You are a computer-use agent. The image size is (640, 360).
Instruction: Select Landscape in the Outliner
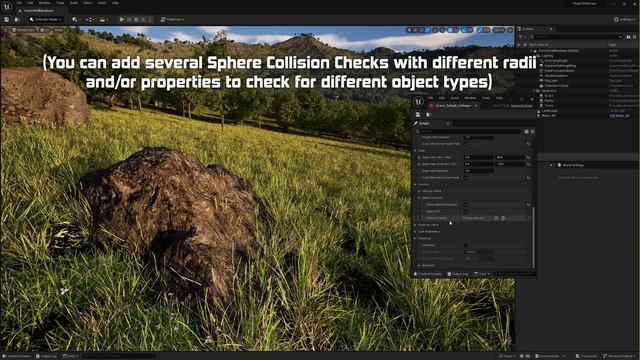point(549,111)
